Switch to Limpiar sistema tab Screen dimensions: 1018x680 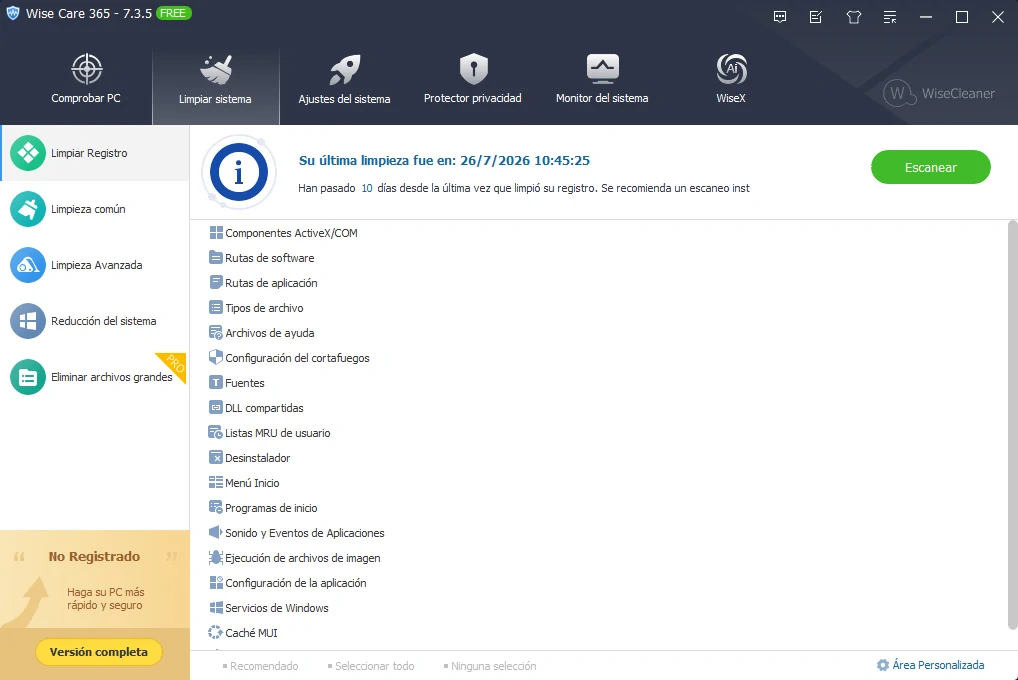click(216, 79)
